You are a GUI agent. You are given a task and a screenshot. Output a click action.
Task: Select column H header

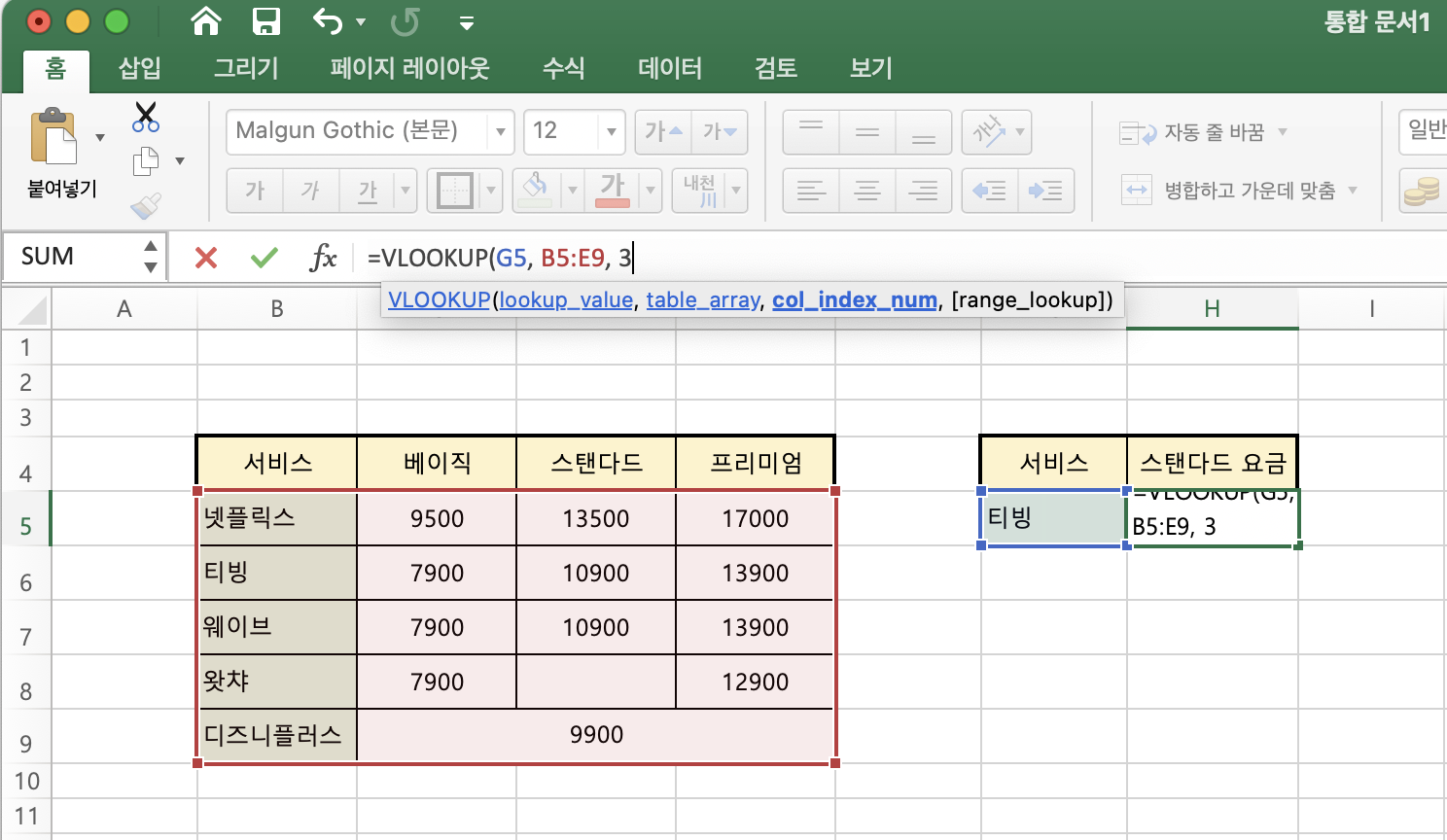pos(1212,309)
